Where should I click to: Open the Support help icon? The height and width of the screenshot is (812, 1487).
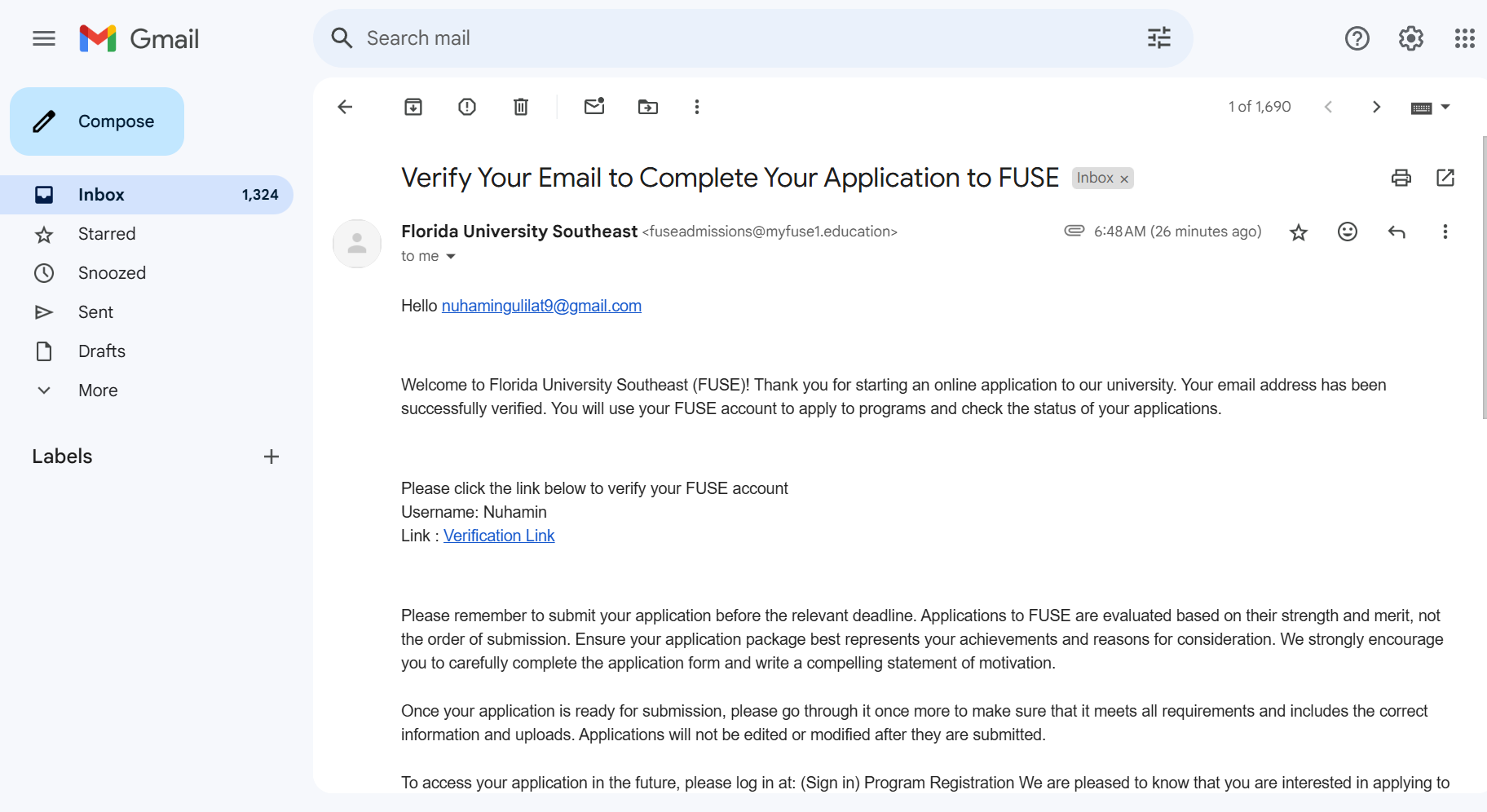(x=1357, y=38)
